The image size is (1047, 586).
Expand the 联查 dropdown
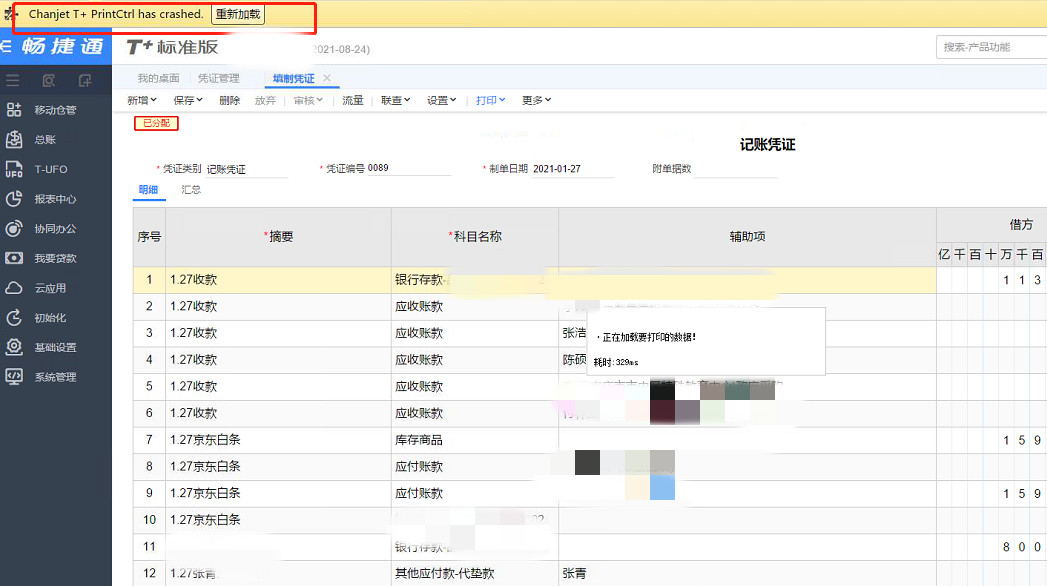coord(395,100)
